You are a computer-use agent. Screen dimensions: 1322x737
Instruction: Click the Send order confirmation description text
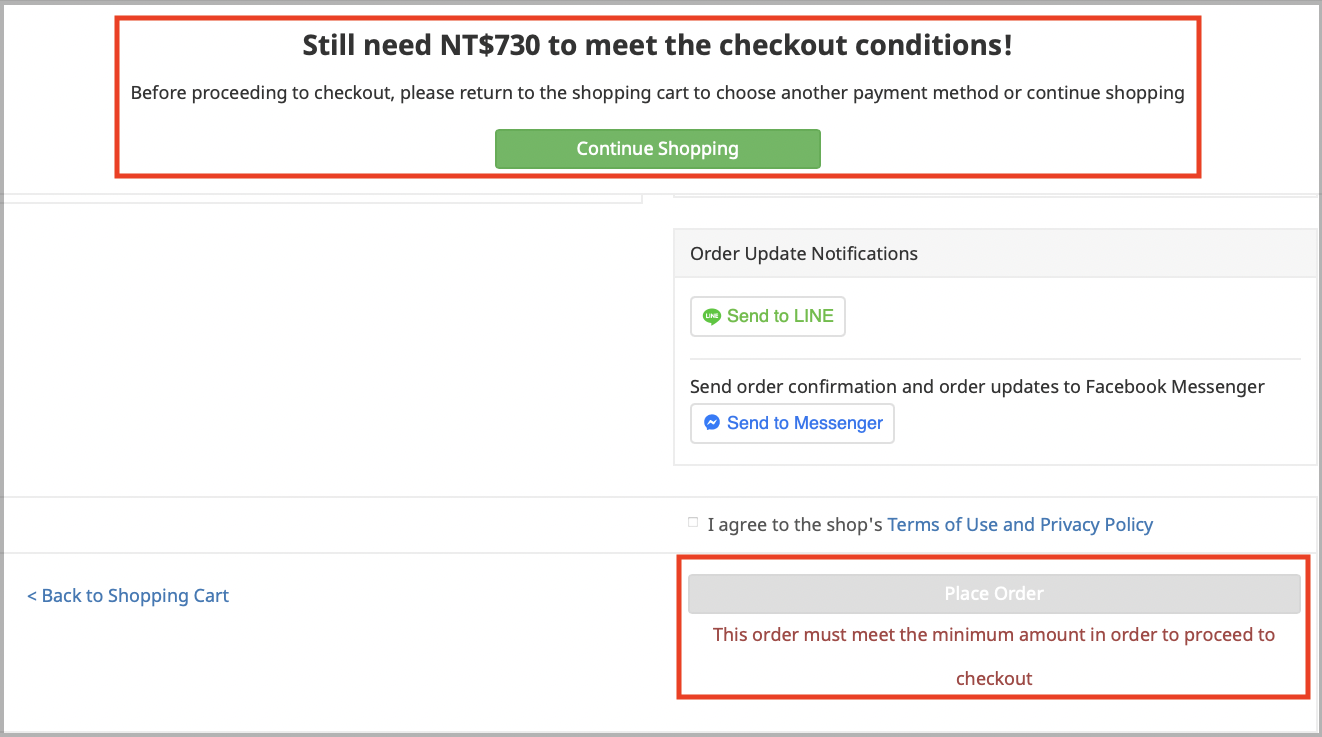(x=977, y=386)
